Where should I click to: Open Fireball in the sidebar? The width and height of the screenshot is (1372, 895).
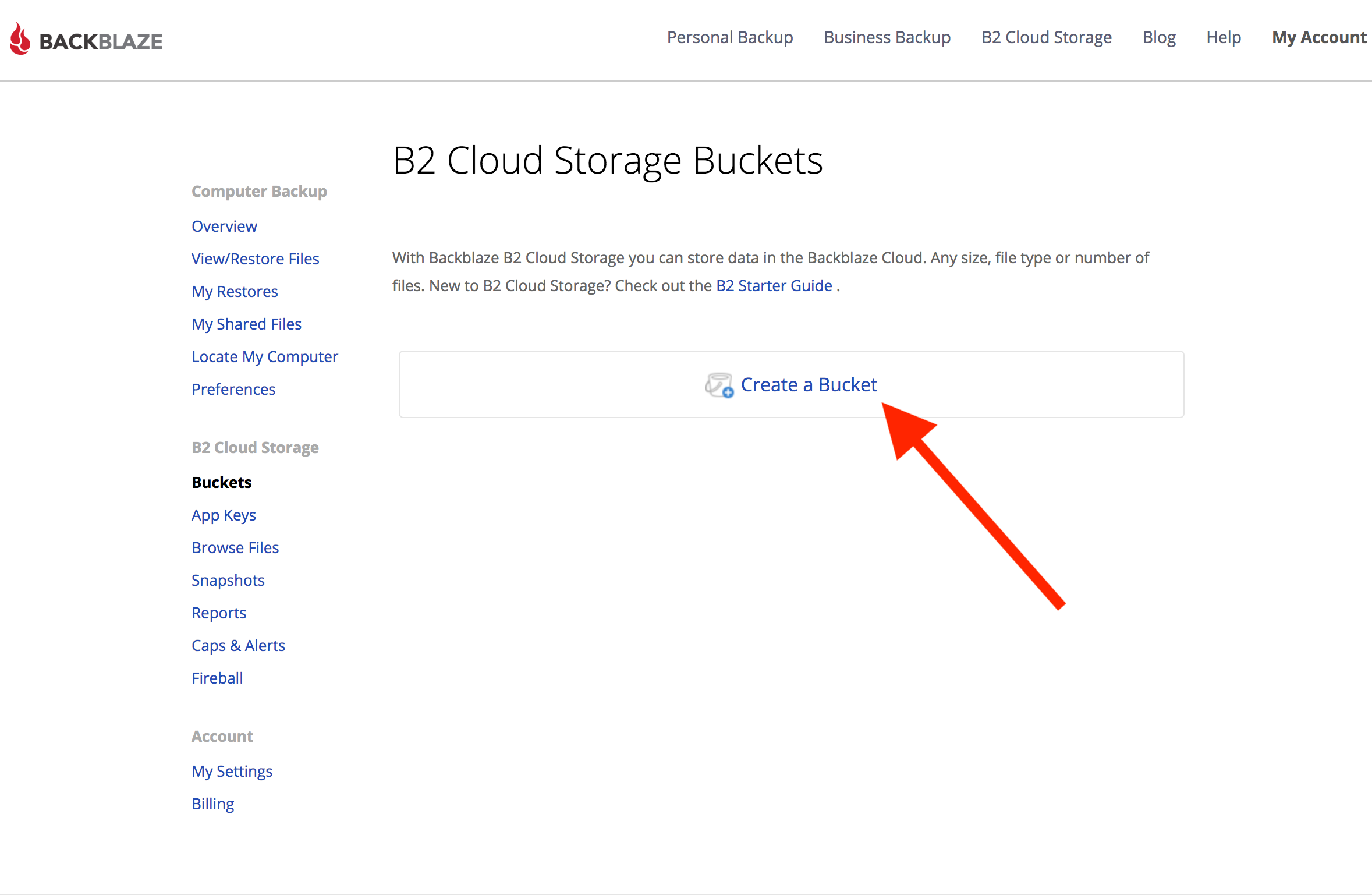[x=218, y=678]
